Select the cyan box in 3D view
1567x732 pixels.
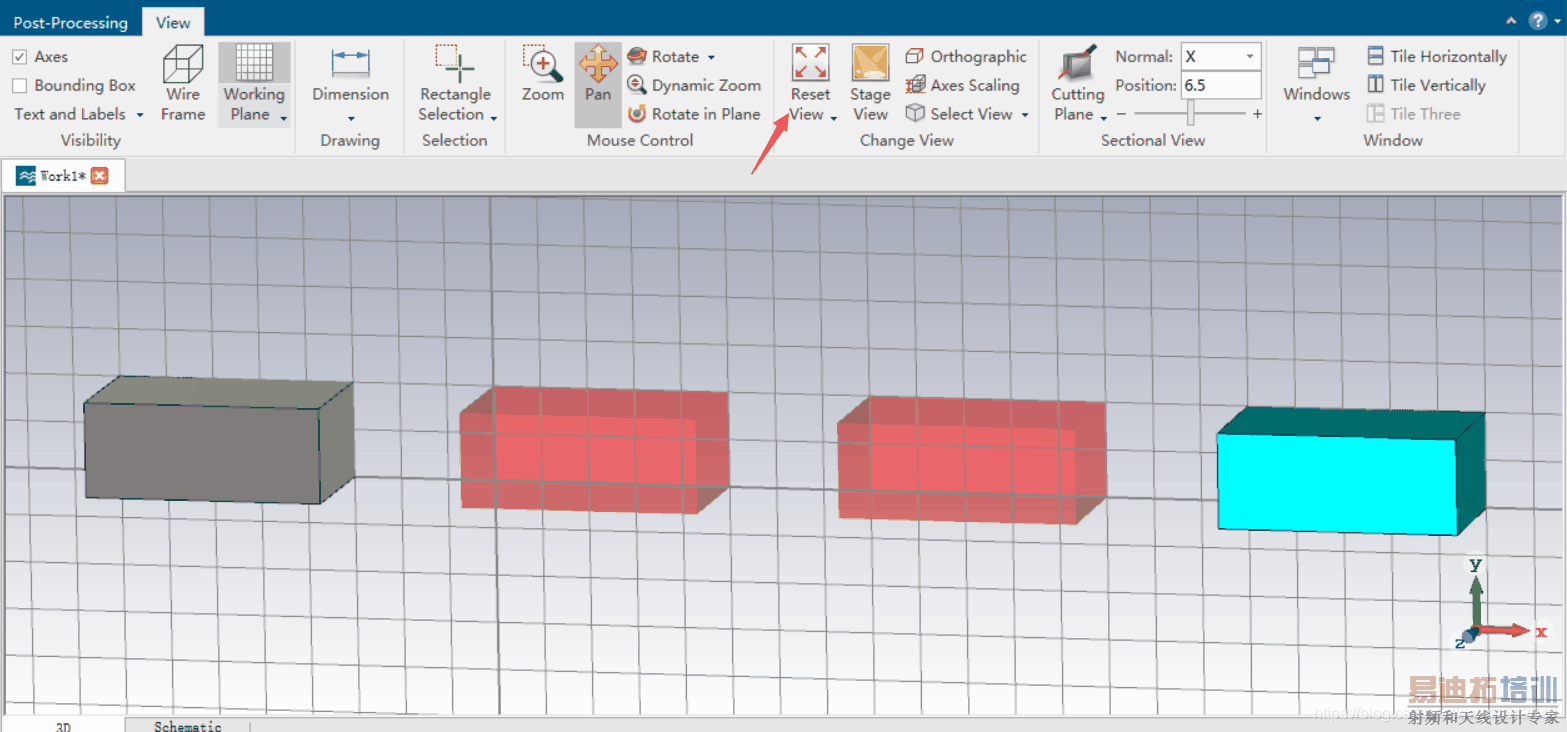[x=1350, y=471]
